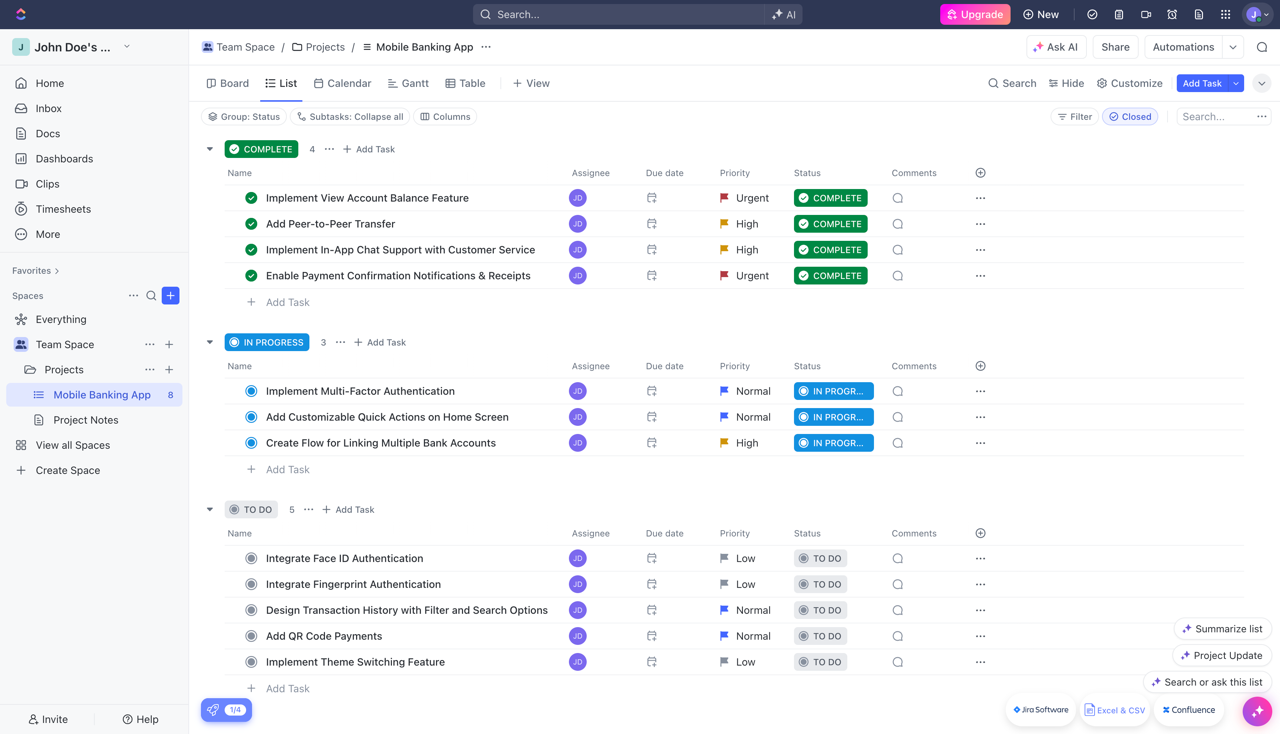This screenshot has width=1280, height=734.
Task: Collapse the IN PROGRESS task group
Action: [209, 341]
